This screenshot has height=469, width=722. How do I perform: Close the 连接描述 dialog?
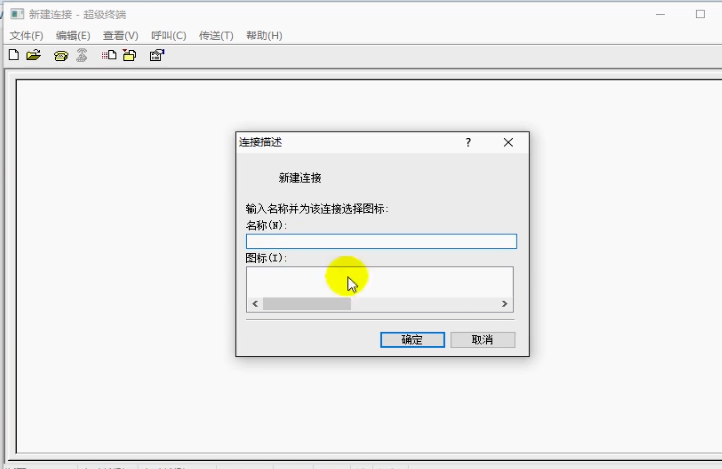pyautogui.click(x=508, y=142)
